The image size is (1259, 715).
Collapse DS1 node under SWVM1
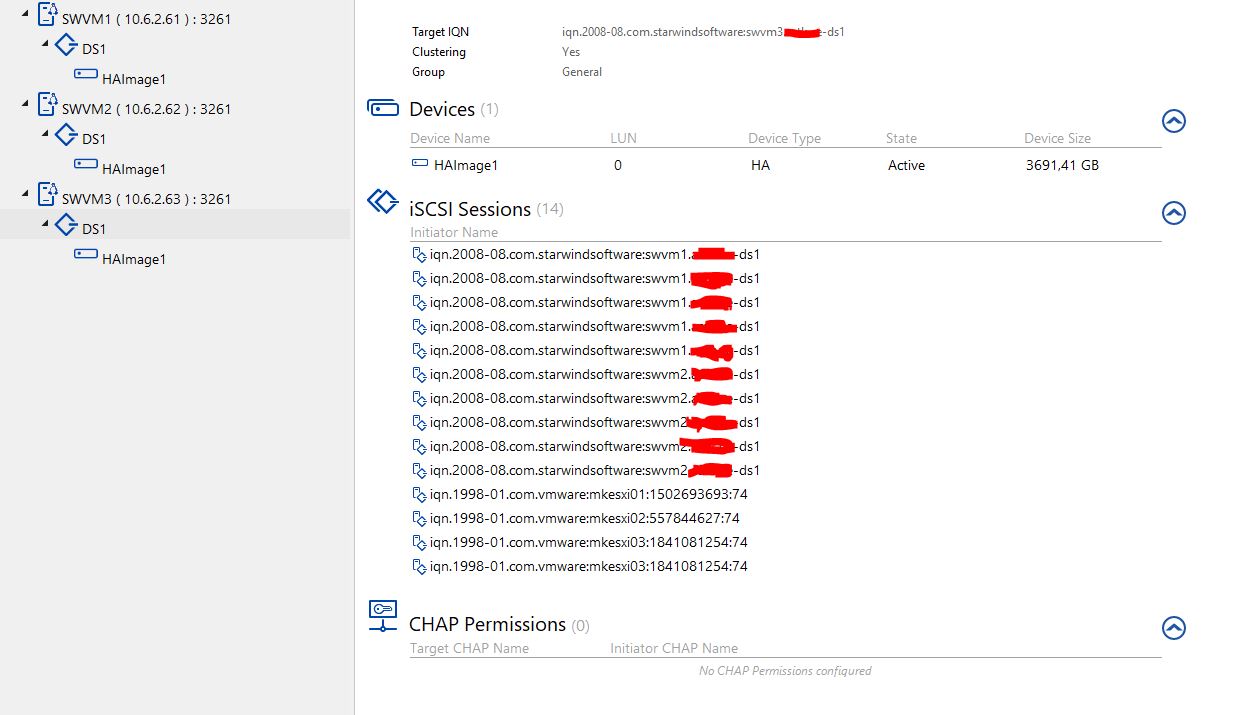[x=46, y=43]
